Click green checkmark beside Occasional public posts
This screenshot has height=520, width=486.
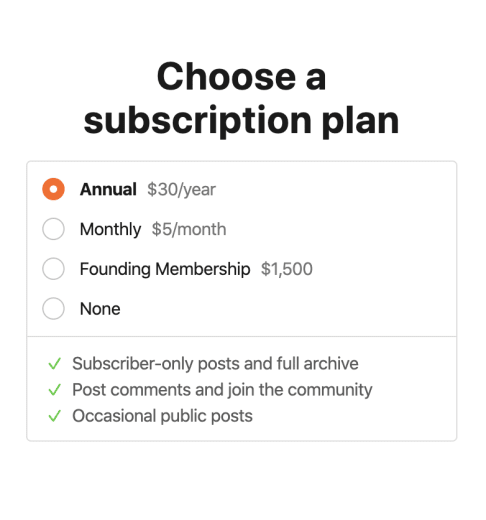54,416
